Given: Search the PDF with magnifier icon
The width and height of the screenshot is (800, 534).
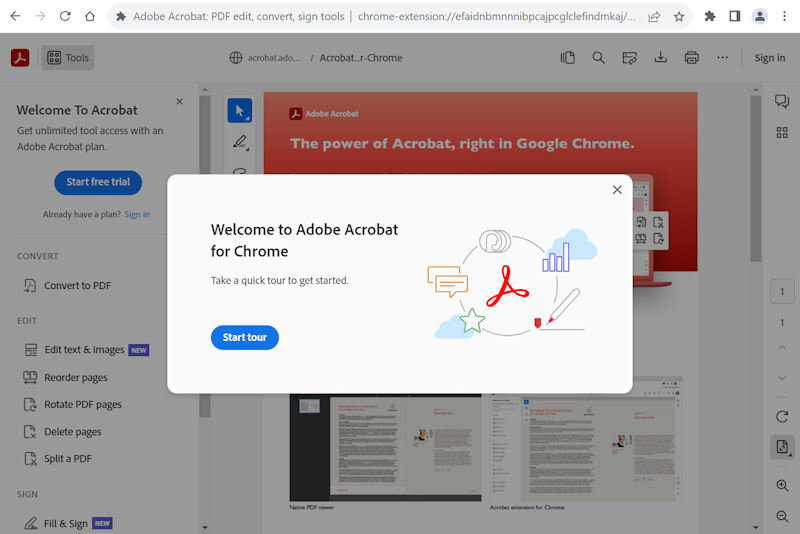Looking at the screenshot, I should pyautogui.click(x=598, y=58).
